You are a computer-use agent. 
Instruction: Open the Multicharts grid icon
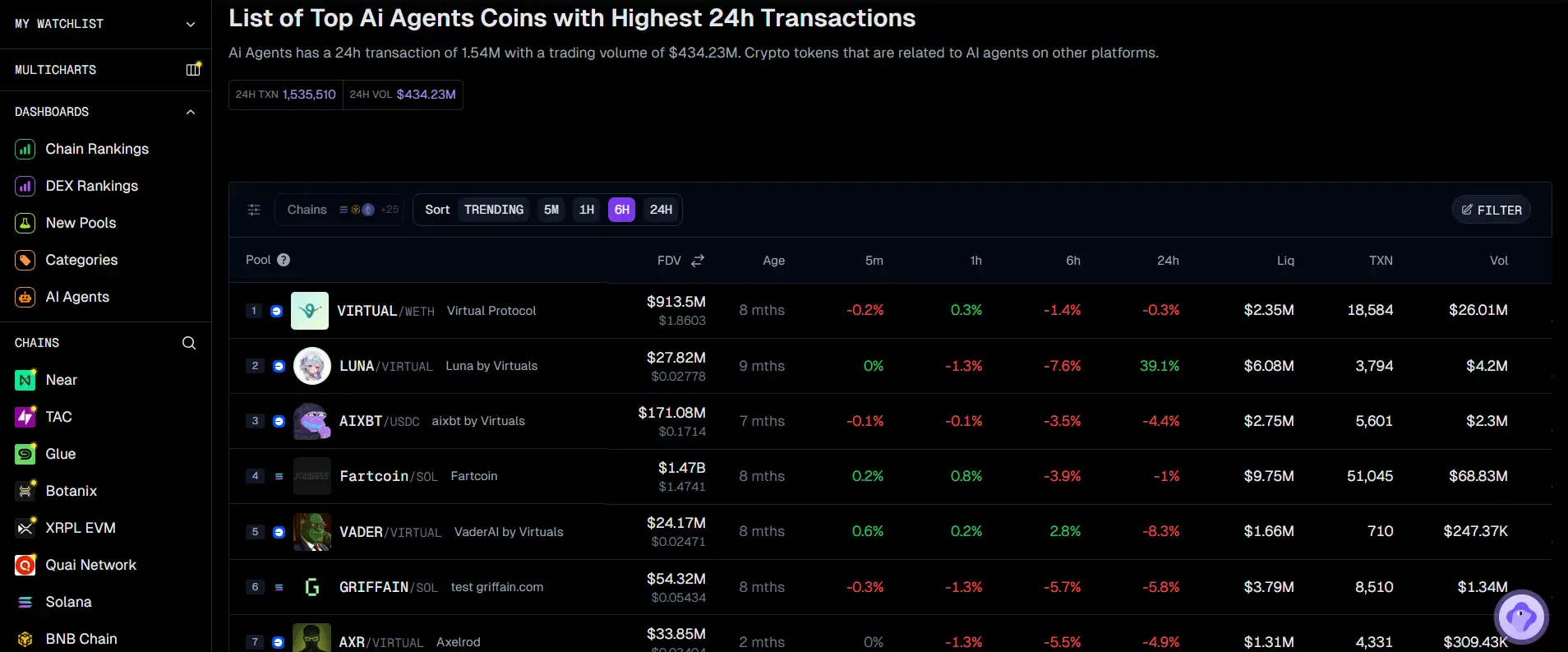(193, 70)
